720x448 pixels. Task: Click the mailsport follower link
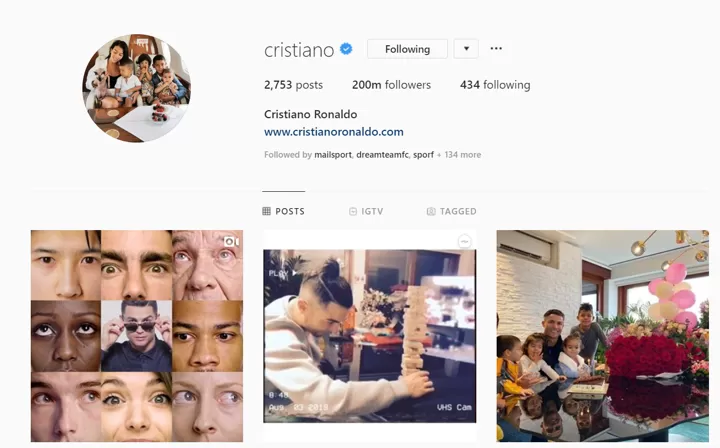tap(333, 155)
